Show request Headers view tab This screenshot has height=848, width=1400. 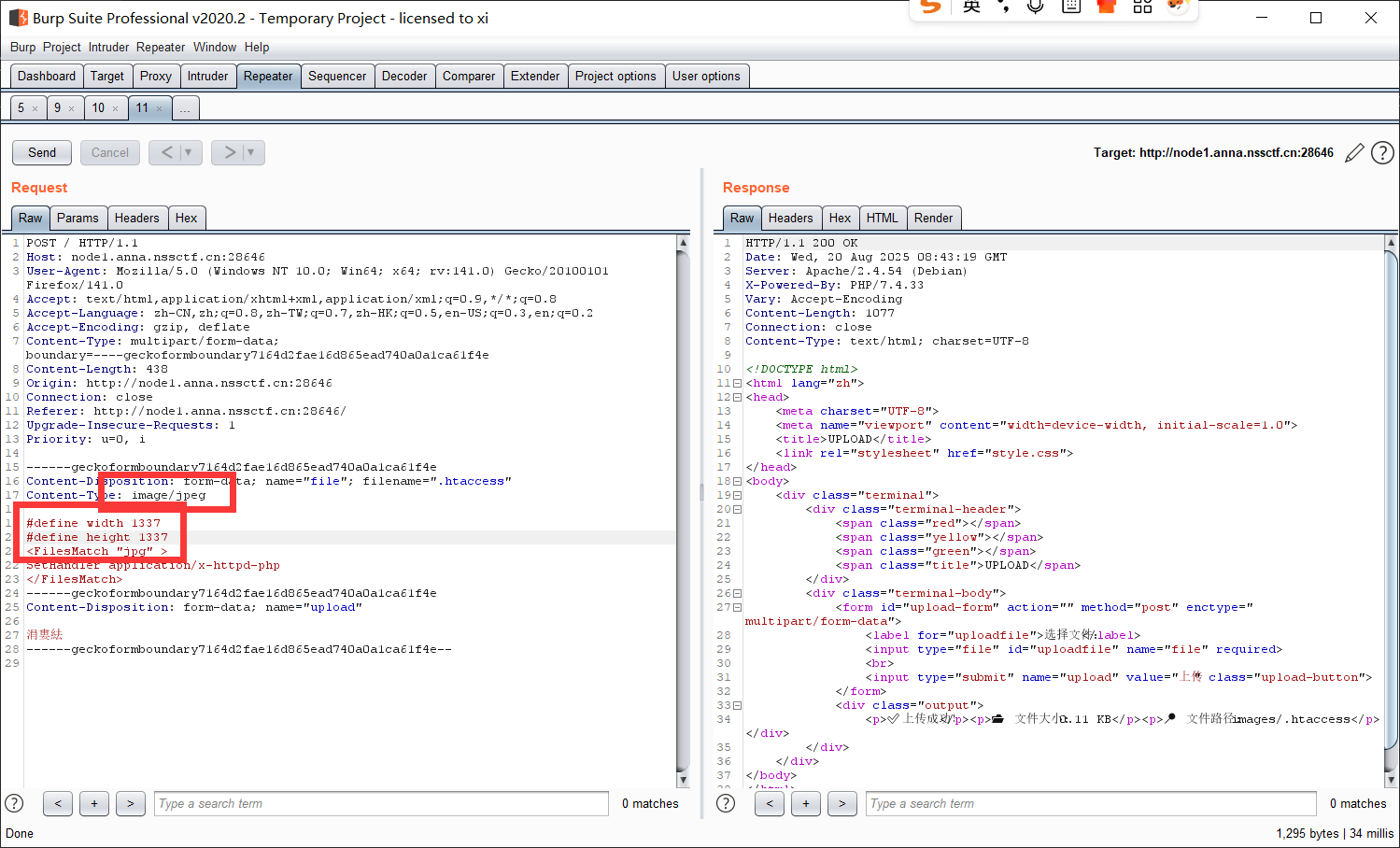click(137, 219)
